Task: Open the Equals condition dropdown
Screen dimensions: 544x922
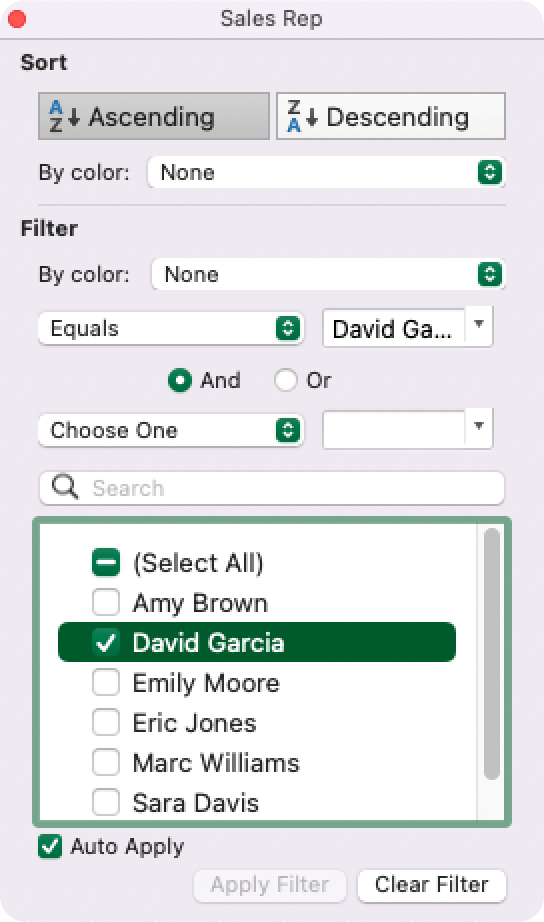Action: (171, 328)
